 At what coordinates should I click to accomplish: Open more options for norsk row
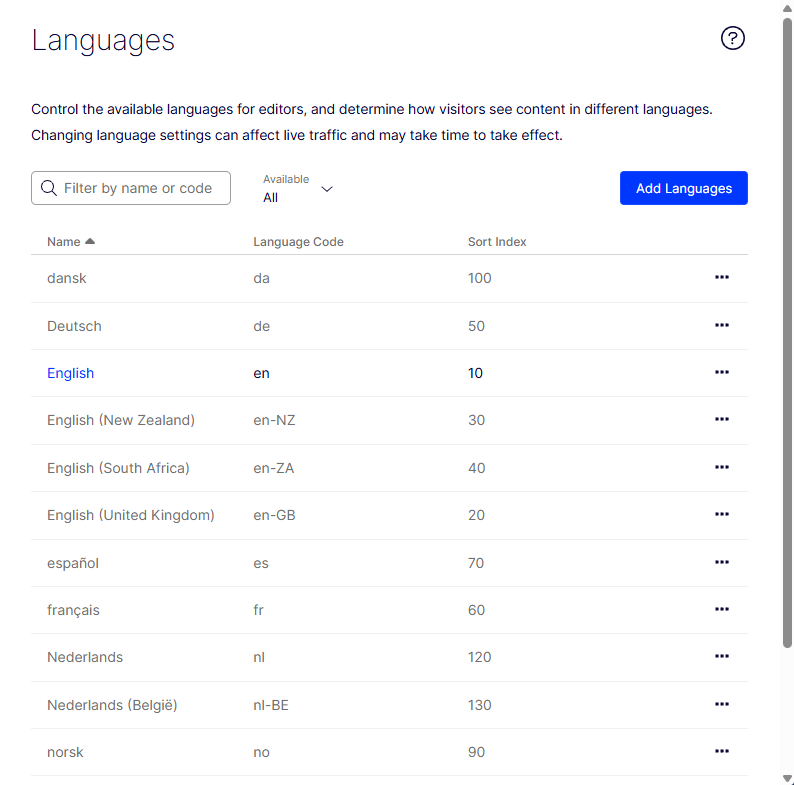click(x=722, y=752)
